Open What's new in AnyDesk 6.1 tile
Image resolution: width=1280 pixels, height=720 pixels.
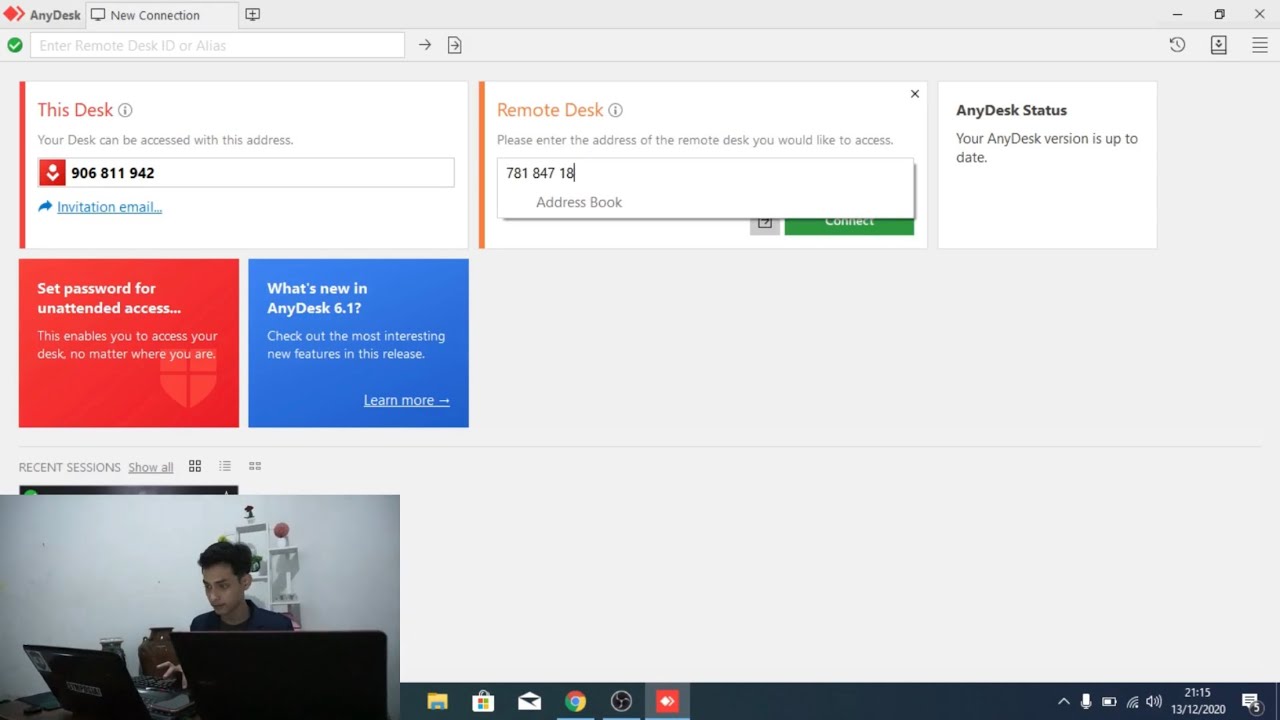[358, 343]
